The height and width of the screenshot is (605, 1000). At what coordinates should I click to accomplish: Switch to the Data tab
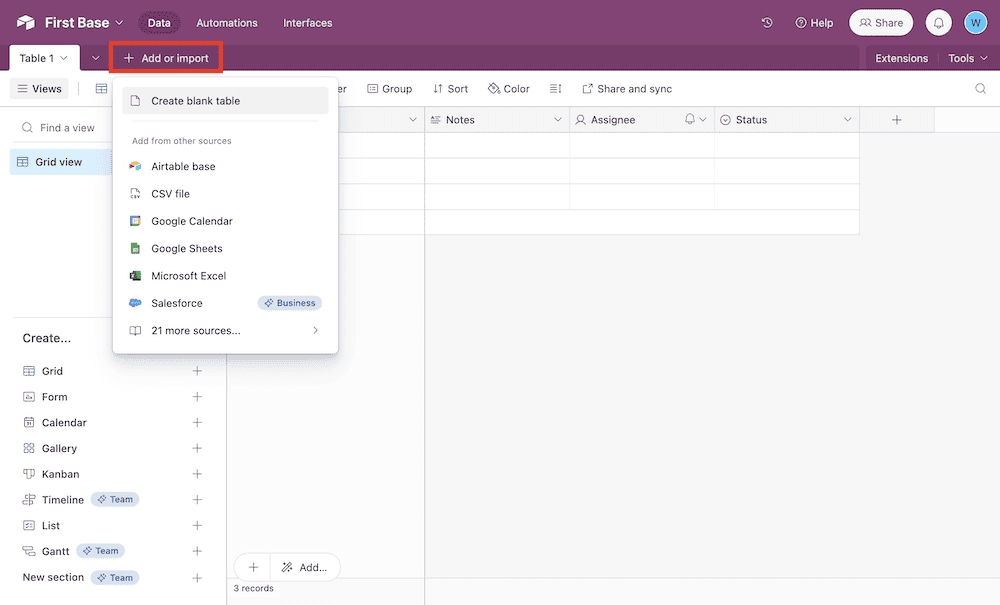tap(159, 23)
